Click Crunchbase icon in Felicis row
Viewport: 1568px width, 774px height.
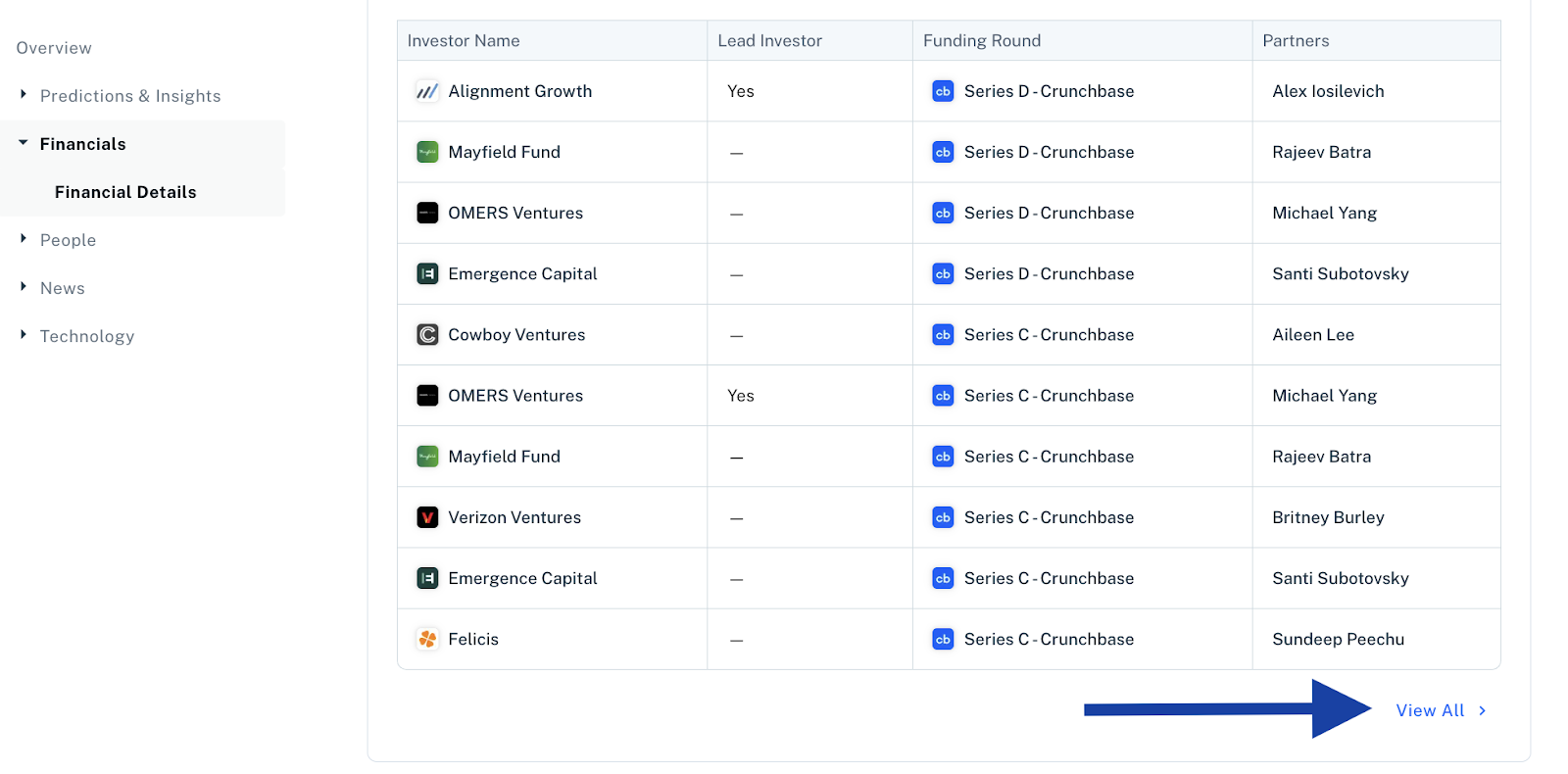[943, 639]
